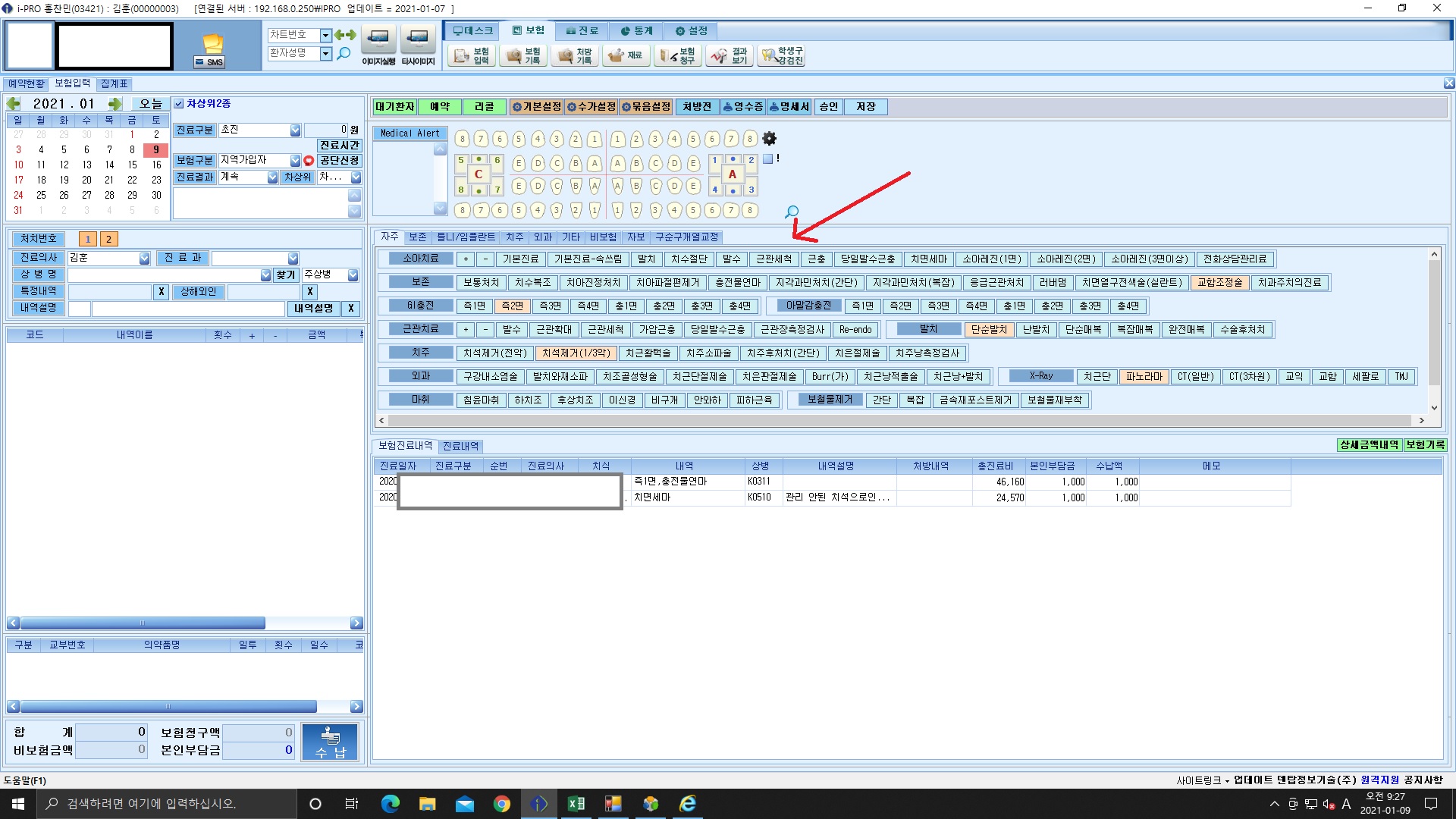Viewport: 1456px width, 819px height.
Task: Toggle the 차상위2종 checkbox
Action: 179,104
